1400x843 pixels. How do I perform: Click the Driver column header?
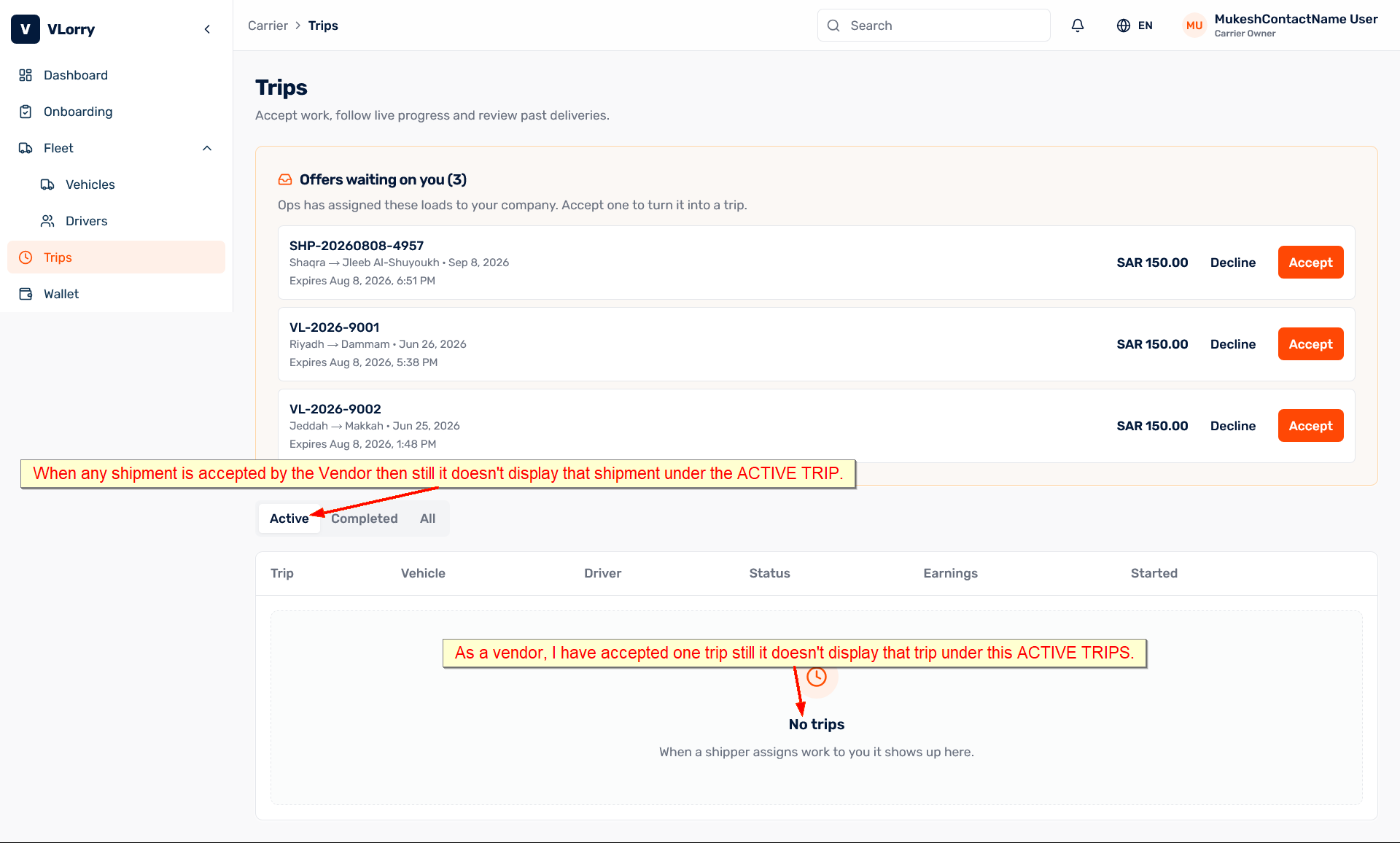click(602, 573)
